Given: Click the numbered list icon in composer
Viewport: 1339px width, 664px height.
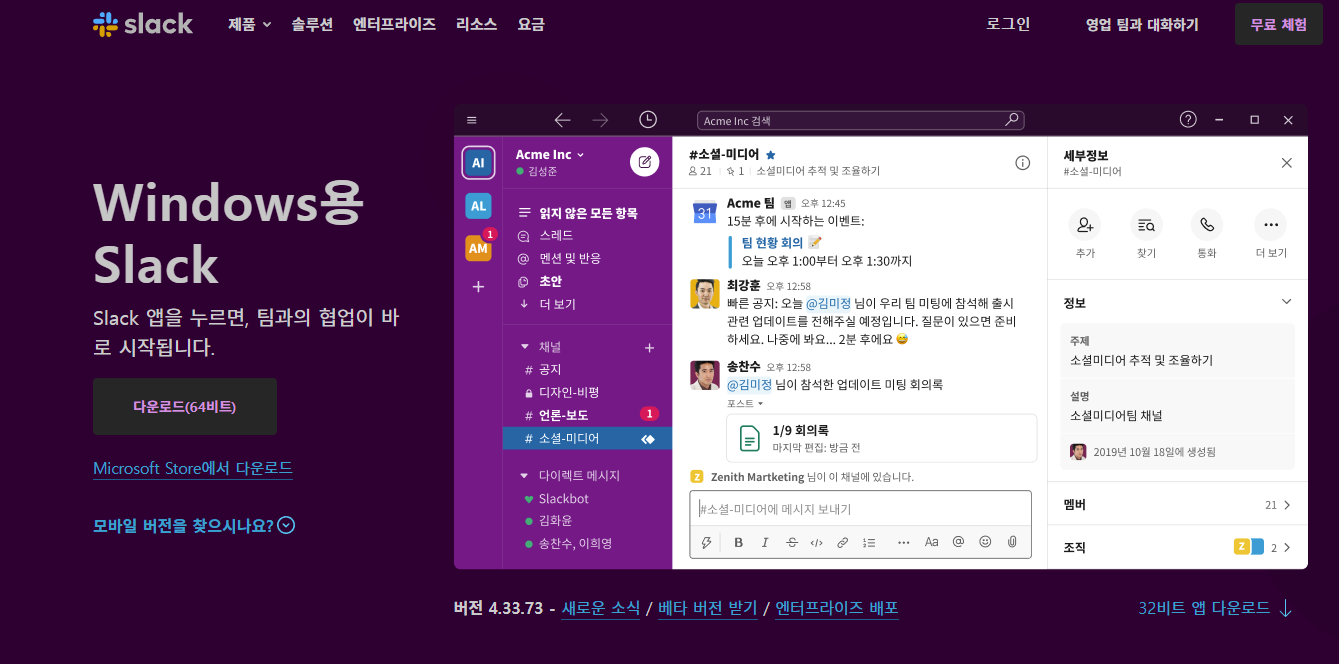Looking at the screenshot, I should point(869,542).
